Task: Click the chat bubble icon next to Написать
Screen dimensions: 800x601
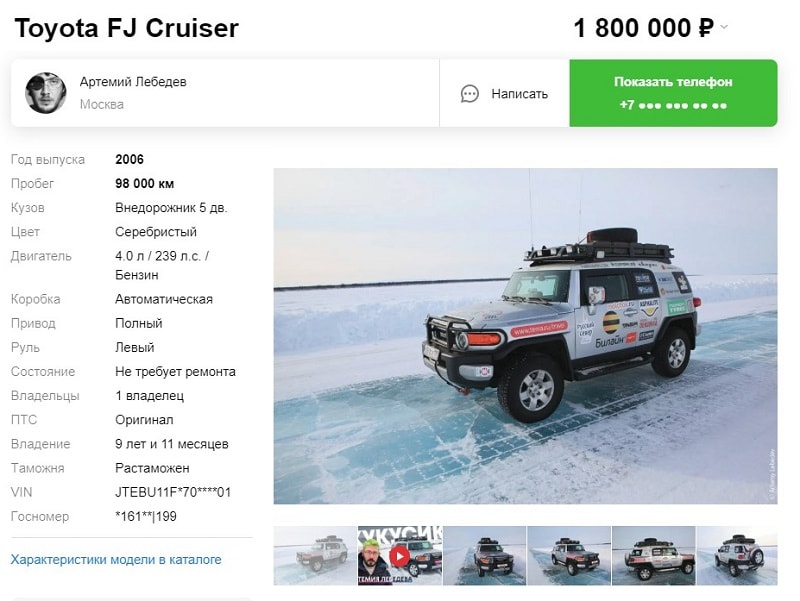Action: pos(469,94)
